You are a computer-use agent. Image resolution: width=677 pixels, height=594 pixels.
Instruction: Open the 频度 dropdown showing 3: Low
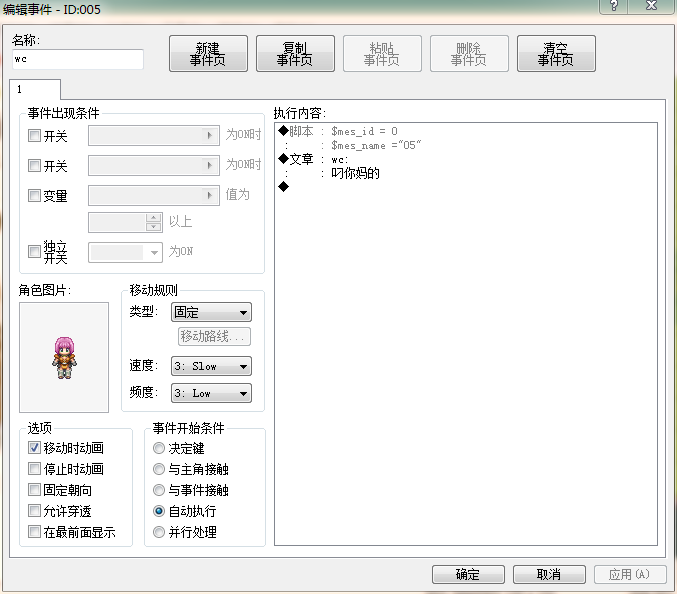[211, 393]
